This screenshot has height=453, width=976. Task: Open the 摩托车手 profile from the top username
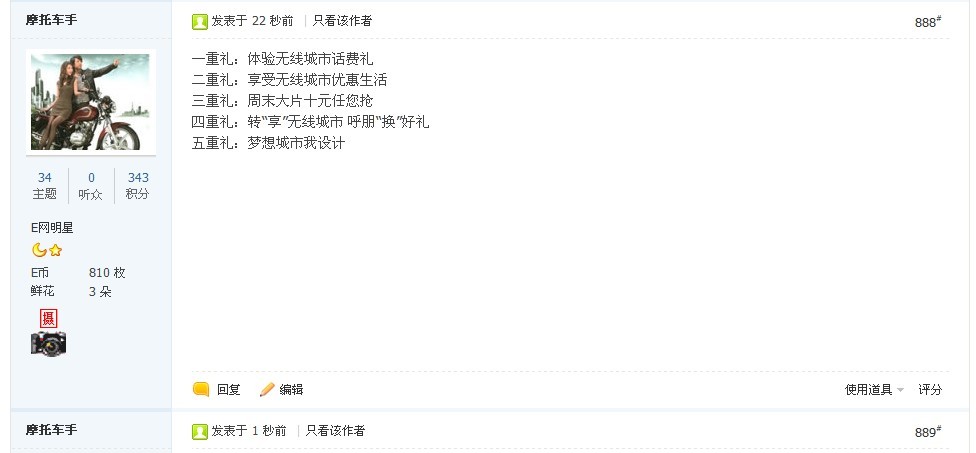pos(52,19)
